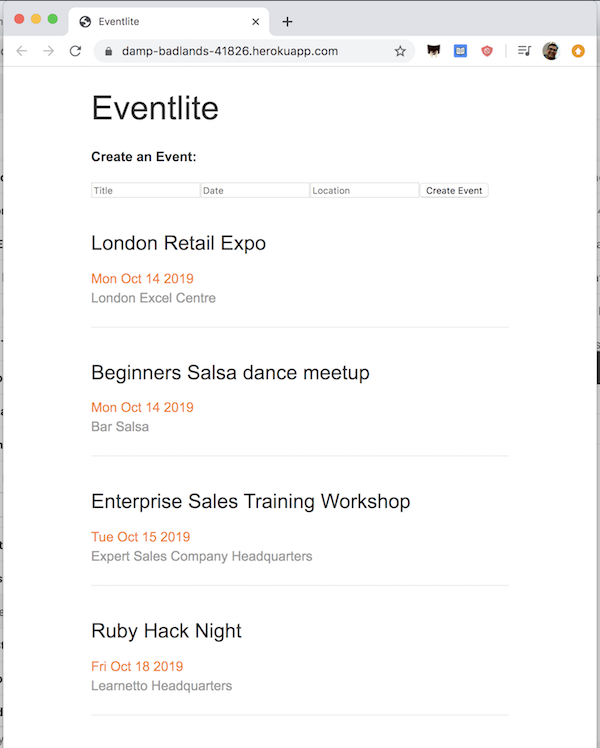Click the browser forward arrow
Screen dimensions: 600x748
[48, 51]
